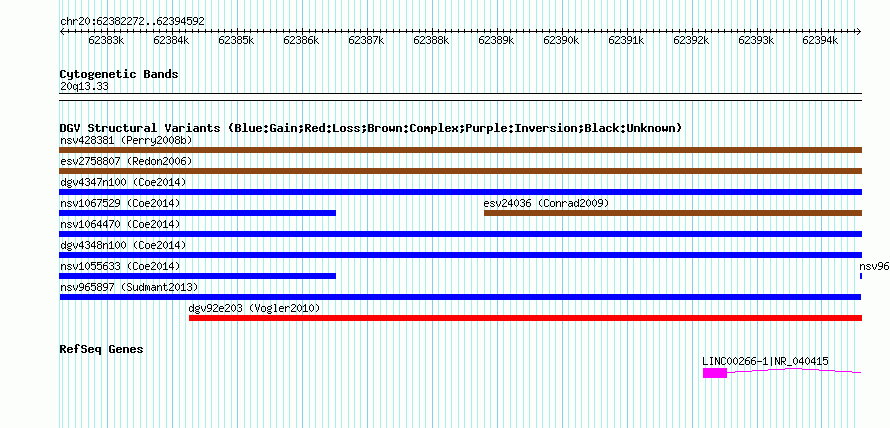
Task: Click the nsv1067529 (Coe2014) blue bar
Action: (x=198, y=213)
